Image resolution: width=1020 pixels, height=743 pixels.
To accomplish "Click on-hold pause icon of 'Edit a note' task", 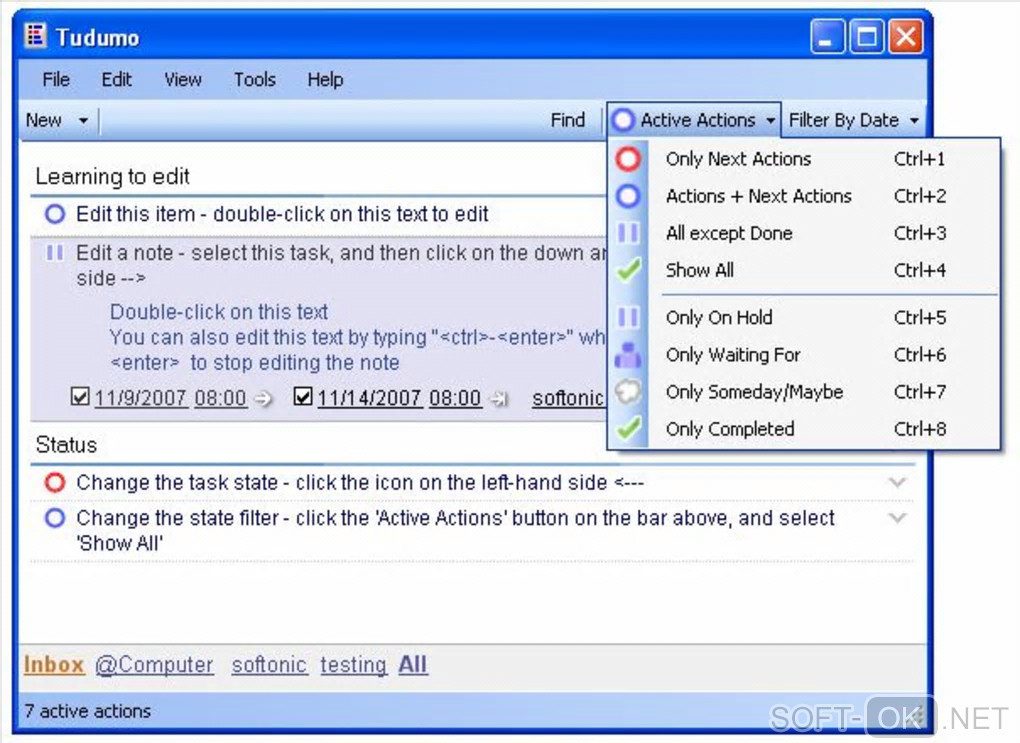I will 55,252.
